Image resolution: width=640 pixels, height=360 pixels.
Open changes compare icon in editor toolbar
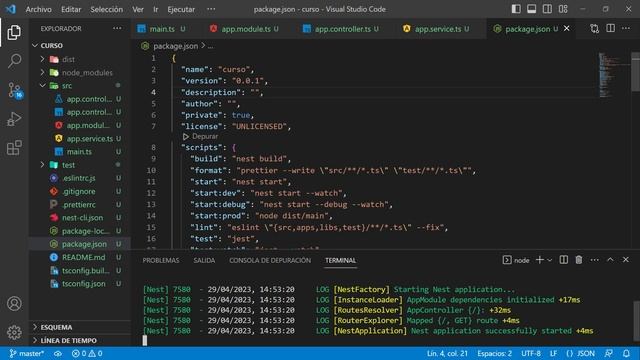pyautogui.click(x=594, y=29)
